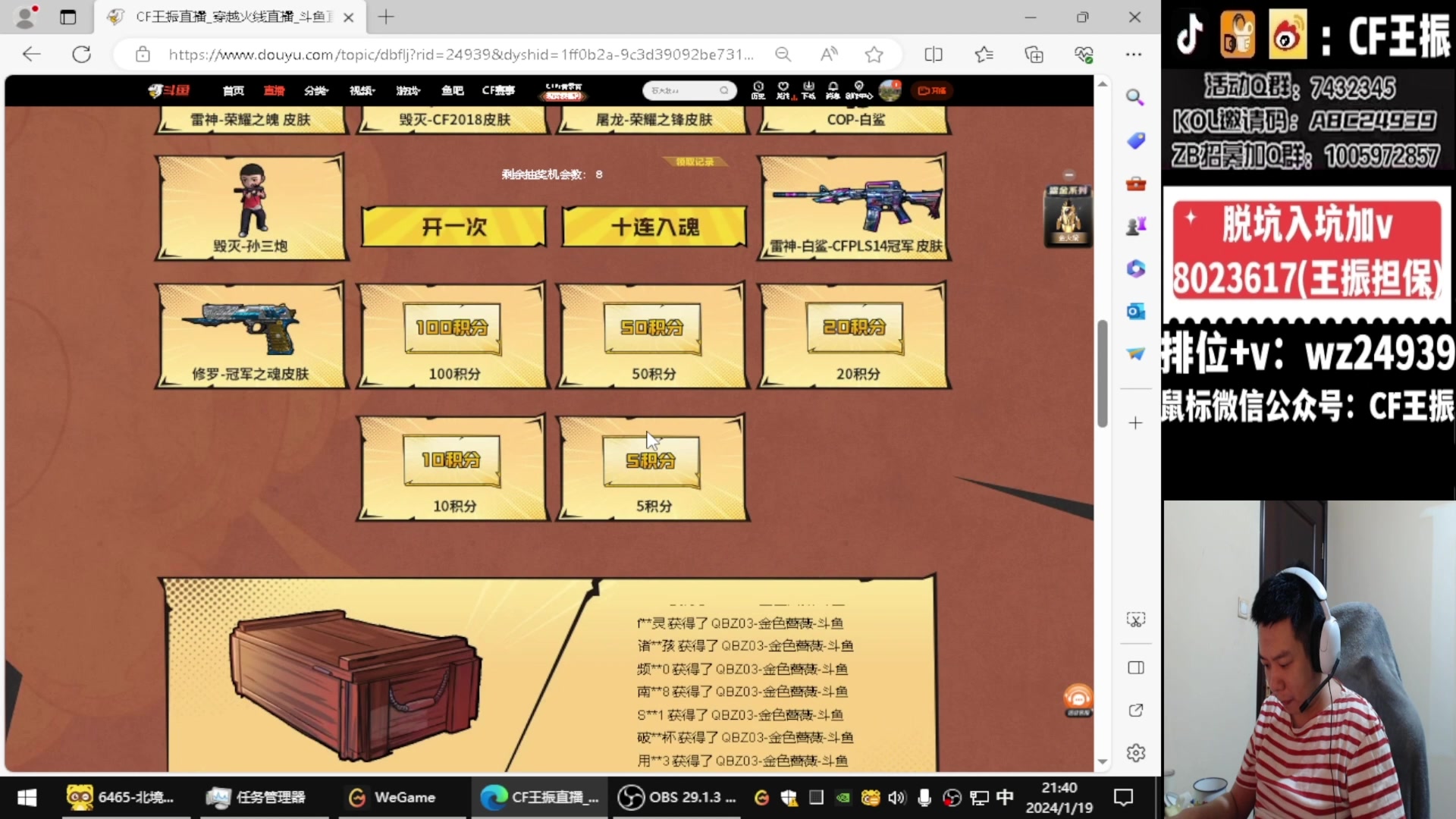The width and height of the screenshot is (1456, 819).
Task: Expand the 视频 video dropdown menu
Action: (x=362, y=90)
